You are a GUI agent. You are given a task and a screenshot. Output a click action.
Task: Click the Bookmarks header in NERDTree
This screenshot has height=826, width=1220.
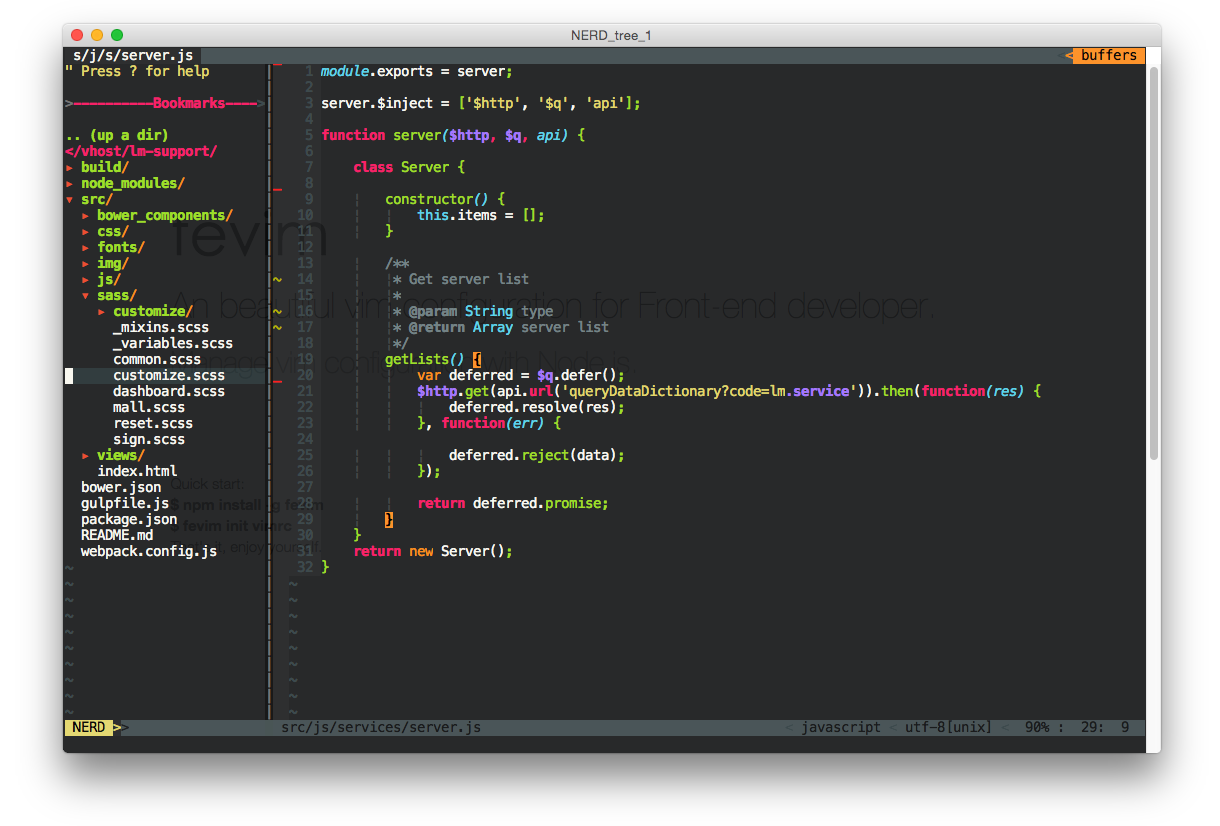188,104
